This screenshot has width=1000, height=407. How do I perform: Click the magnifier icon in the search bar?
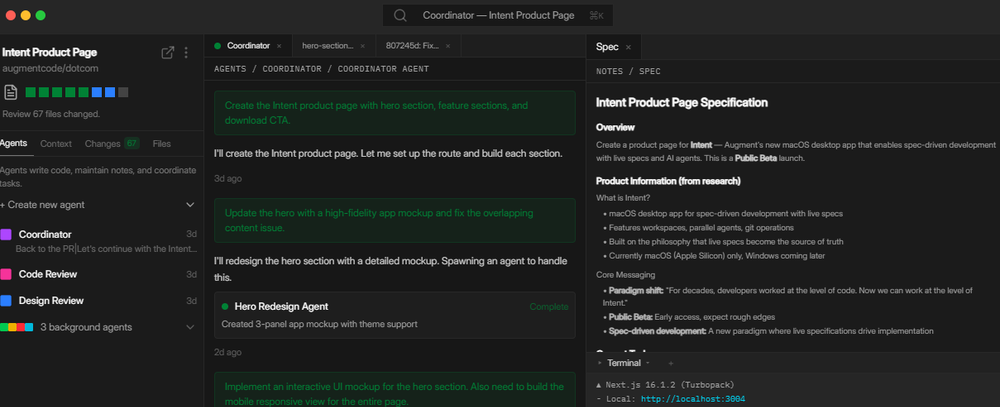tap(400, 15)
